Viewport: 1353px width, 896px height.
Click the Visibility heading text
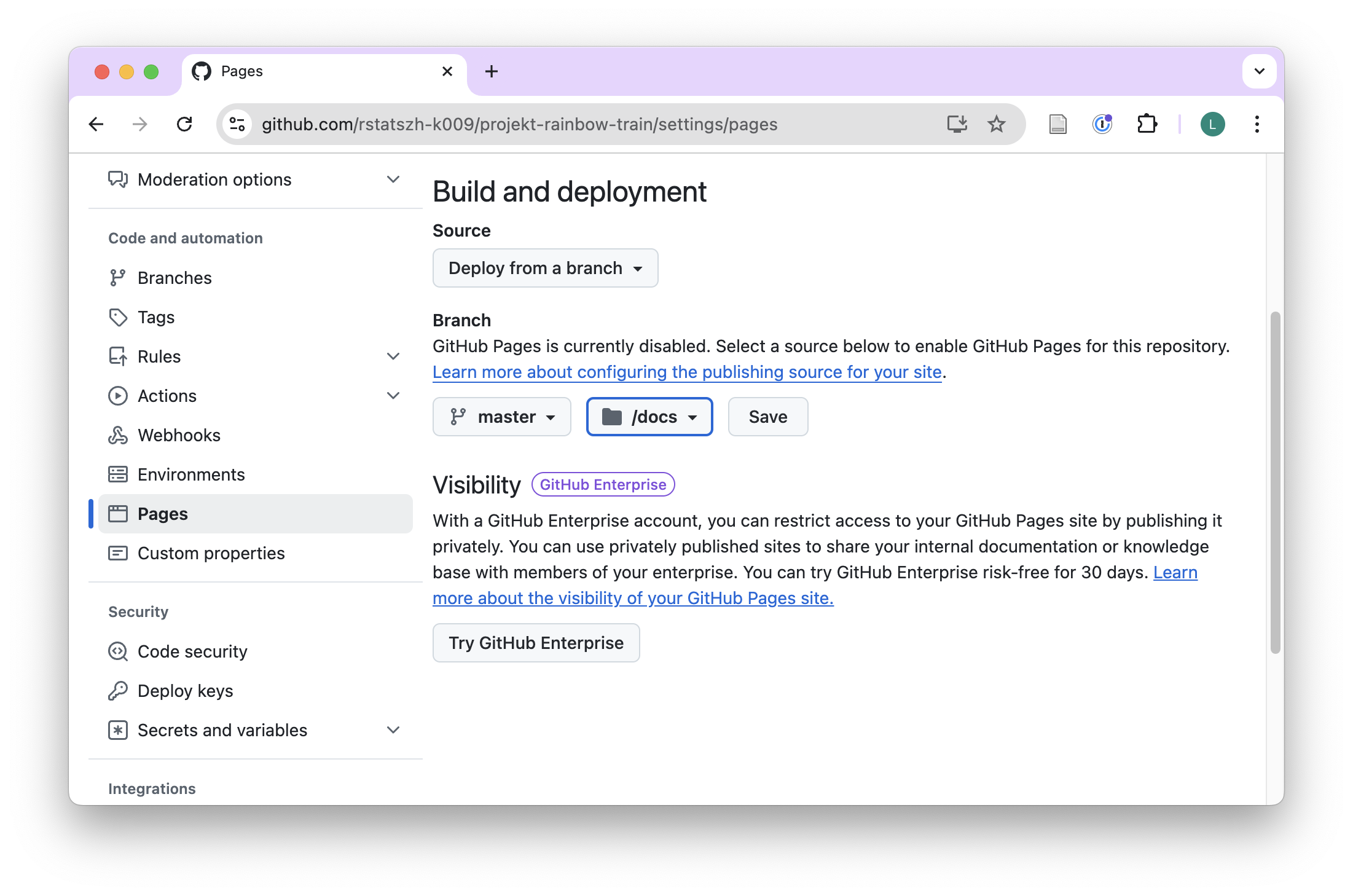477,485
